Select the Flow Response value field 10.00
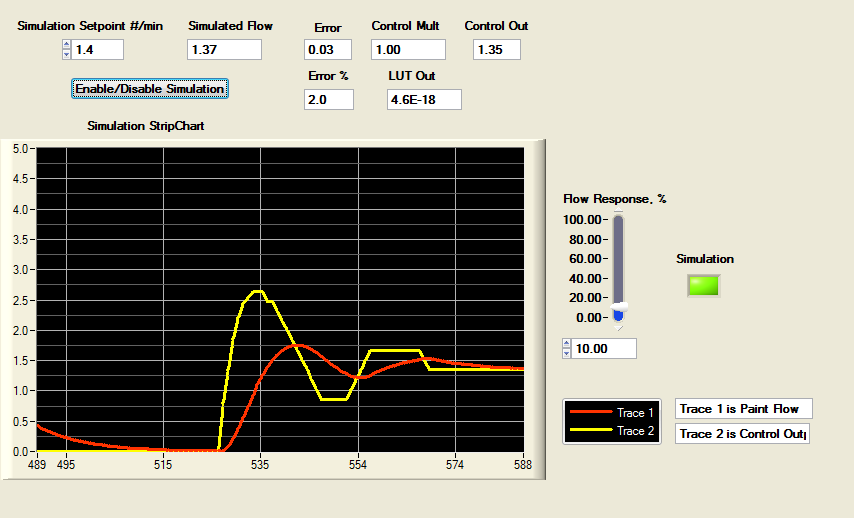The height and width of the screenshot is (518, 854). tap(604, 349)
